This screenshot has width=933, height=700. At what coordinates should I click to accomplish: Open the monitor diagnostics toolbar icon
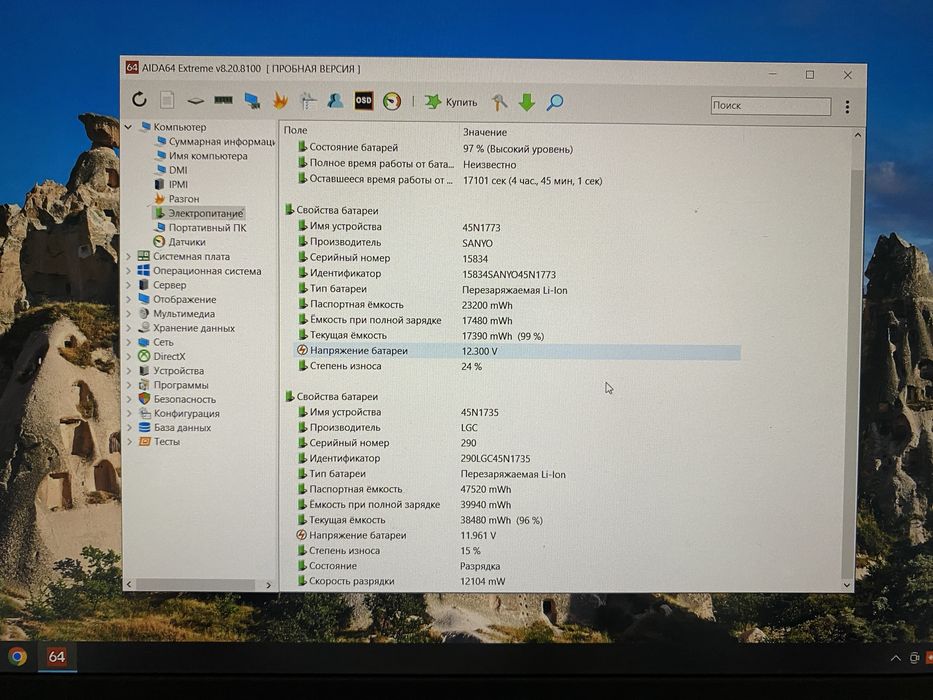[x=252, y=101]
